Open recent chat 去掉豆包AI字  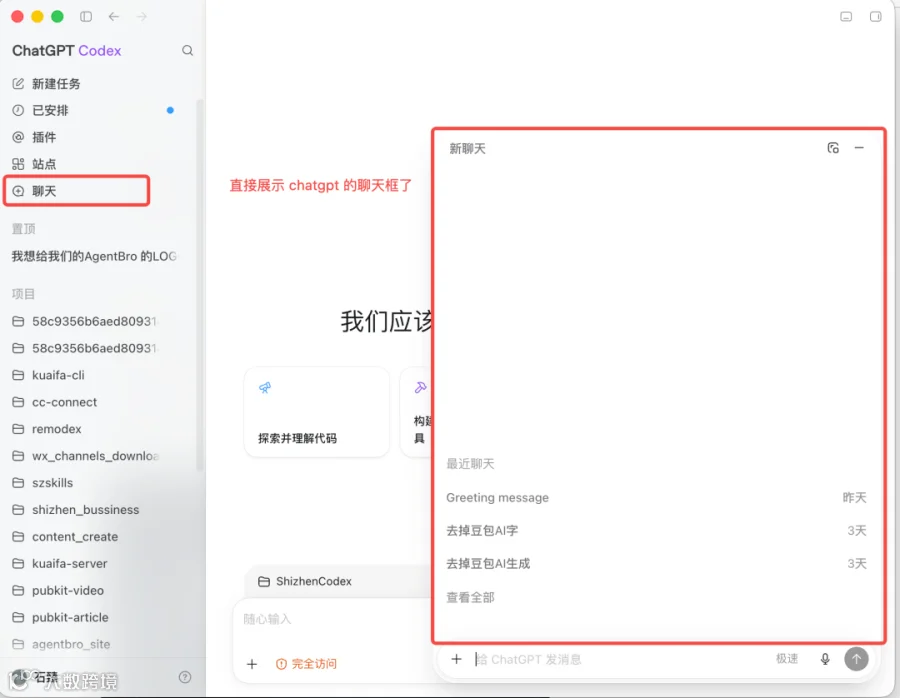657,531
